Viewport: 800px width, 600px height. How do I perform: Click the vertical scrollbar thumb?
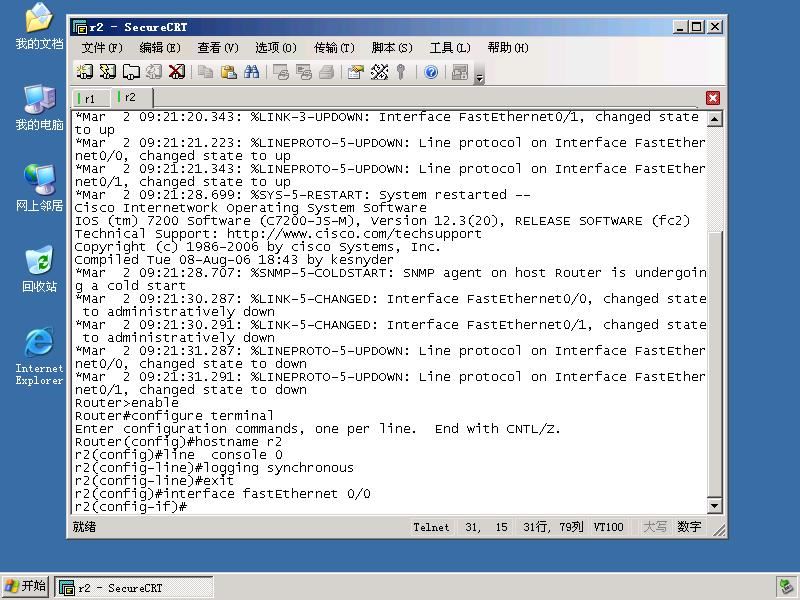[x=714, y=364]
